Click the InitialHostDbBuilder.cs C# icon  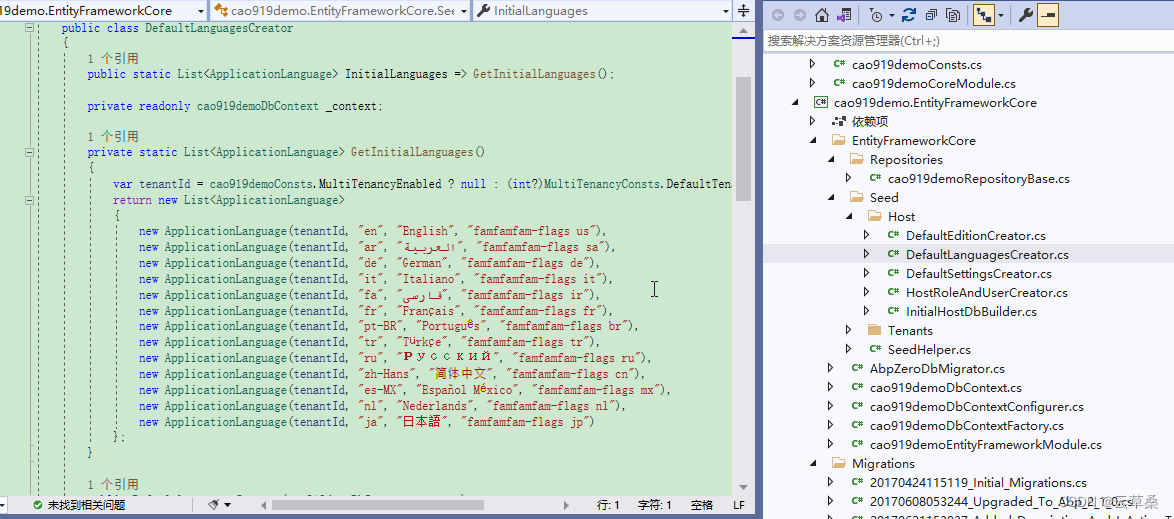click(893, 312)
